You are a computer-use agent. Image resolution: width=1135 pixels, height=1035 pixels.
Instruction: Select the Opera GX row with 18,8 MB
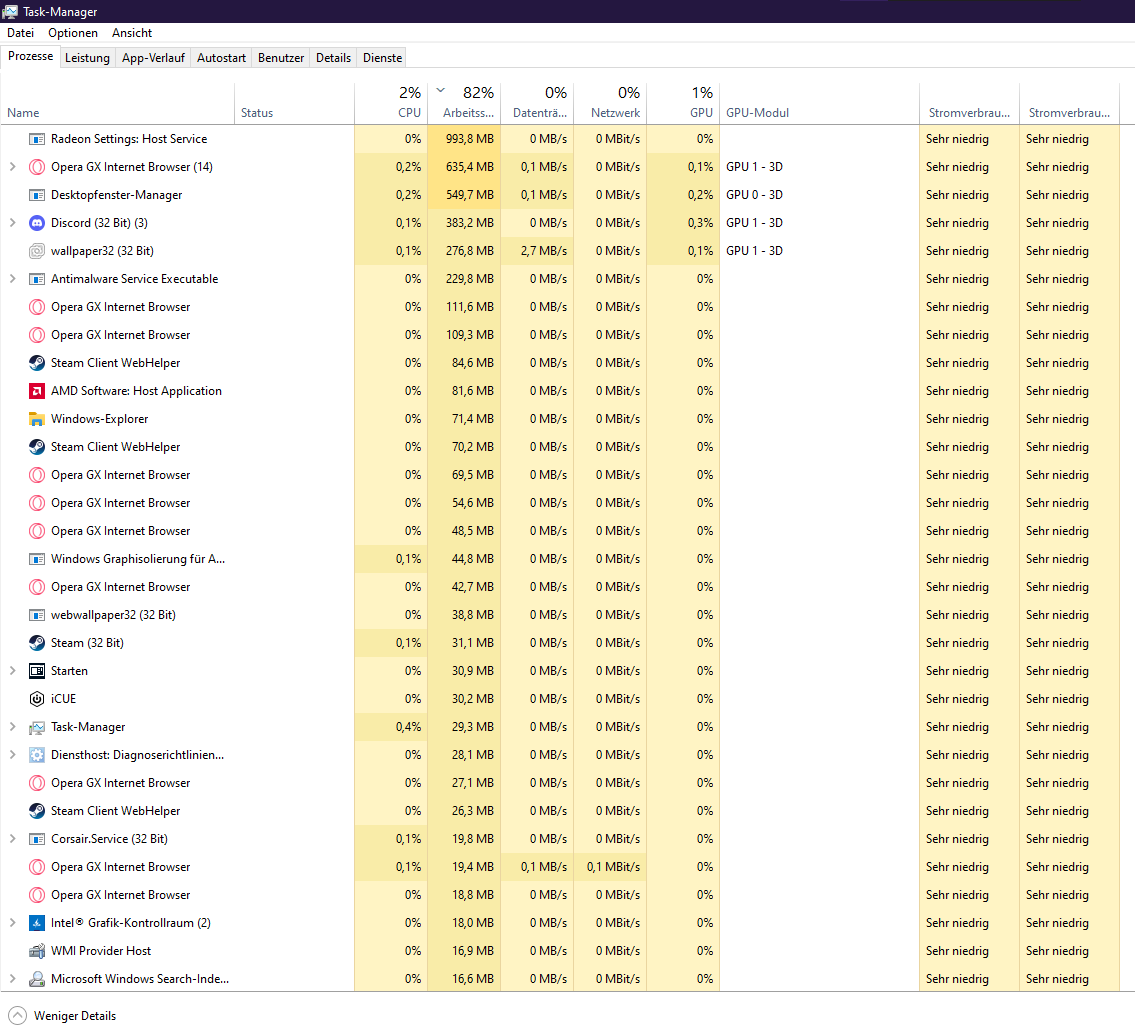[560, 895]
